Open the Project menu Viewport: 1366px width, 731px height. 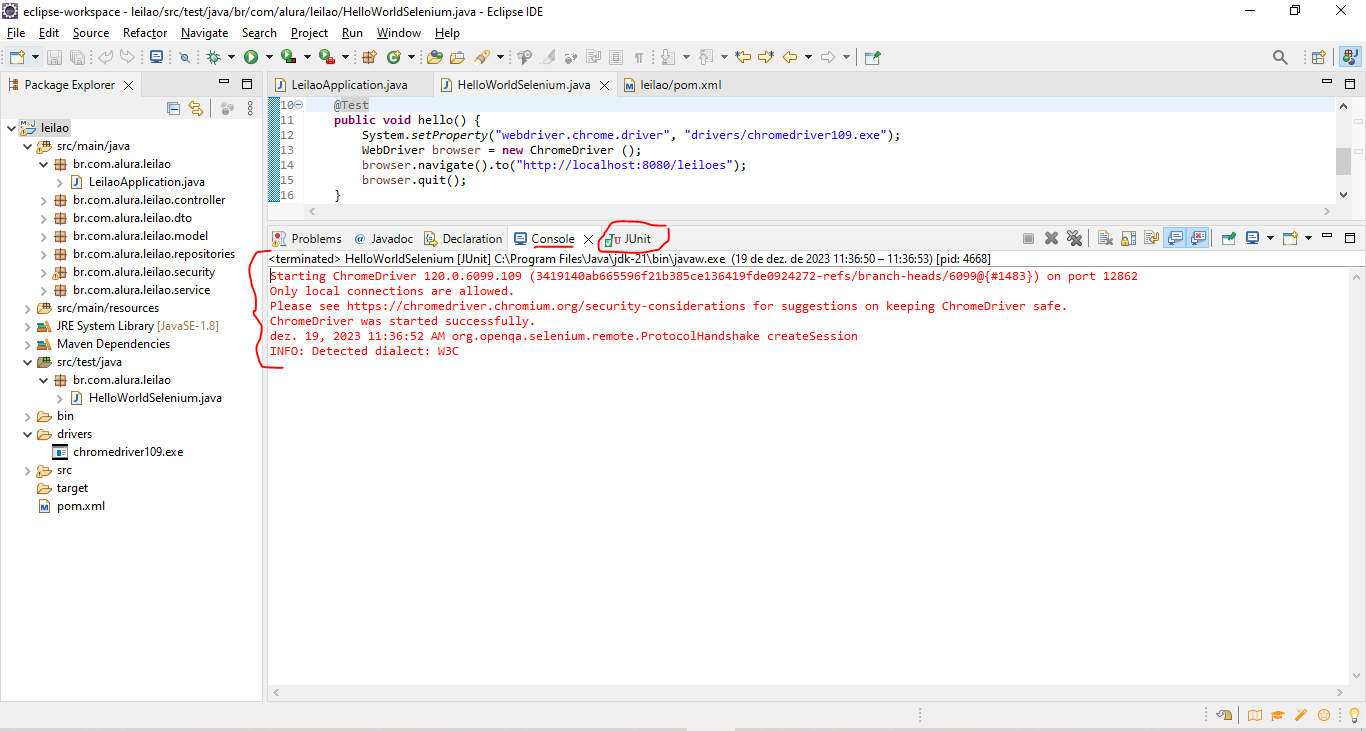coord(309,33)
